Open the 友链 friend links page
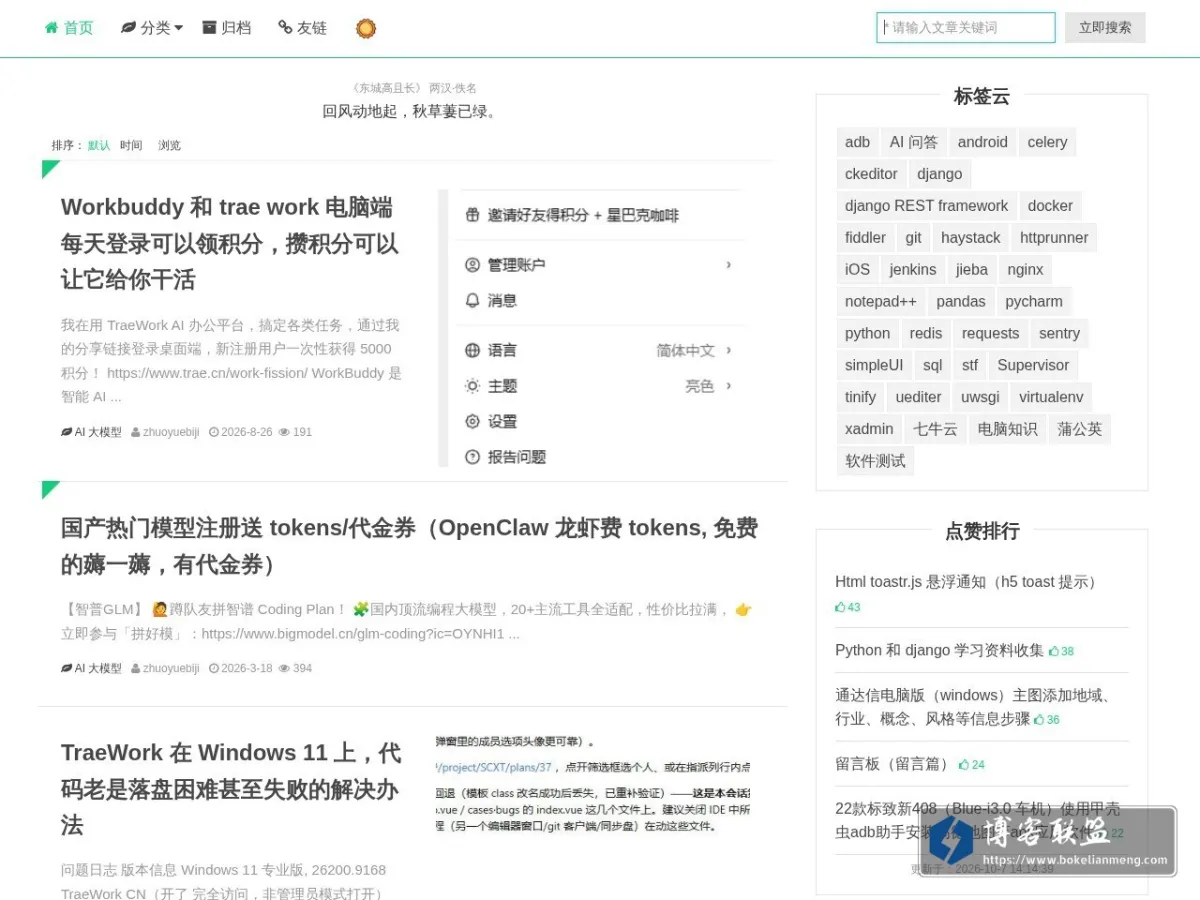 click(303, 28)
